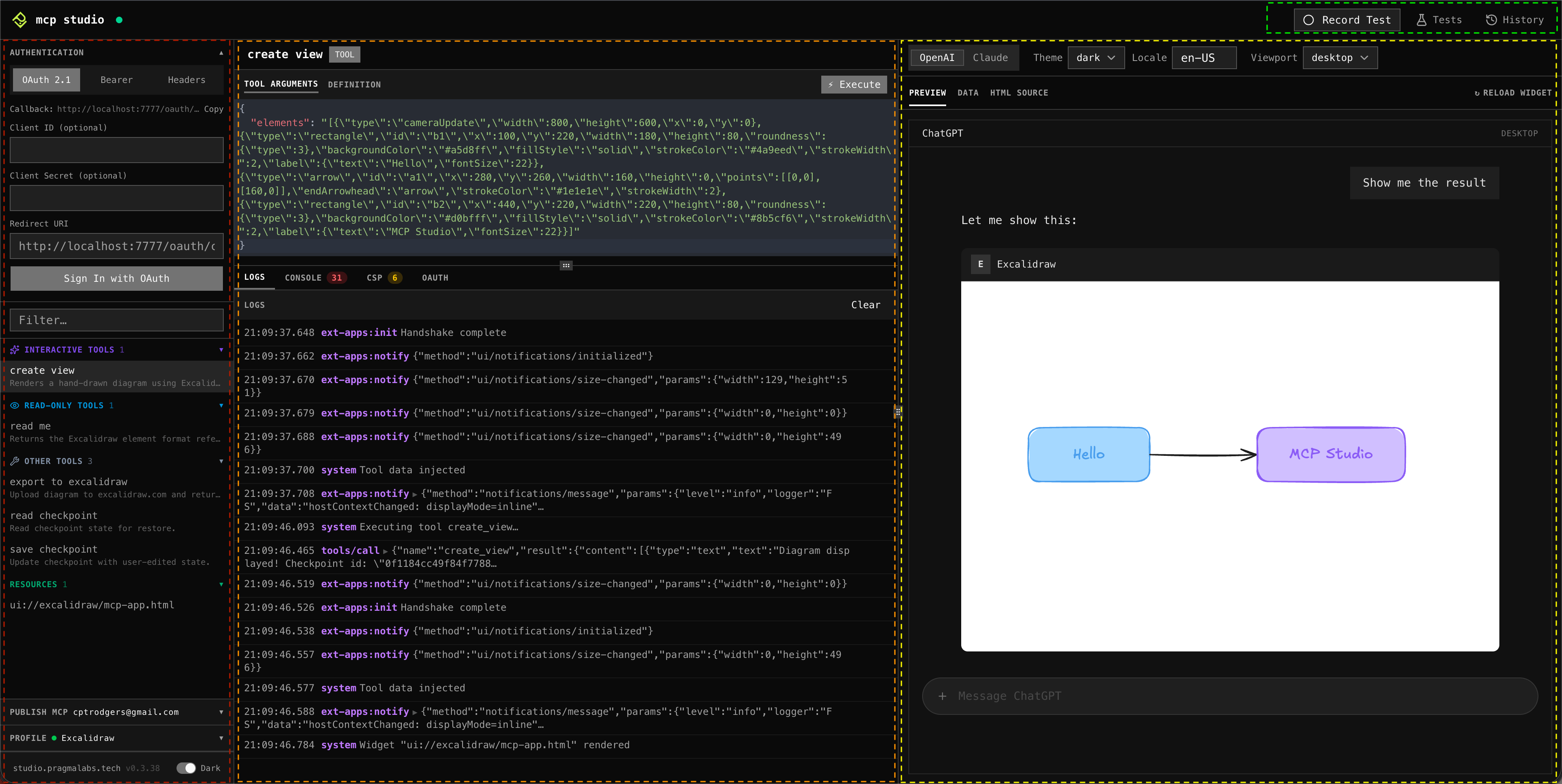The width and height of the screenshot is (1562, 784).
Task: Open the Data tab
Action: point(968,93)
